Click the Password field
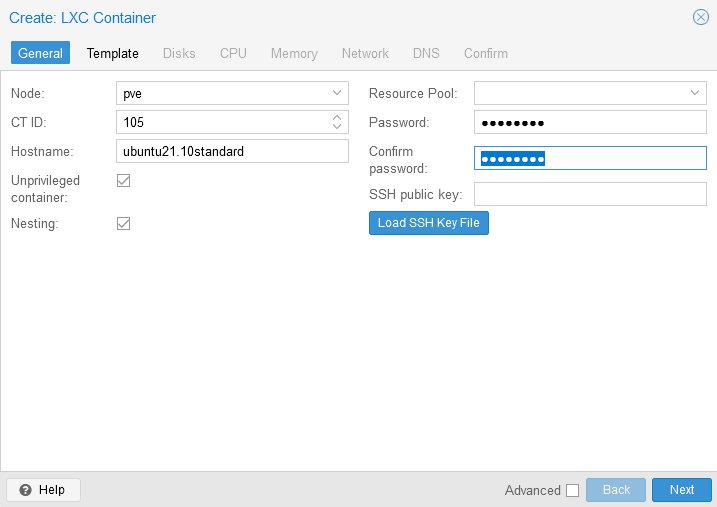Viewport: 717px width, 507px height. pos(590,123)
